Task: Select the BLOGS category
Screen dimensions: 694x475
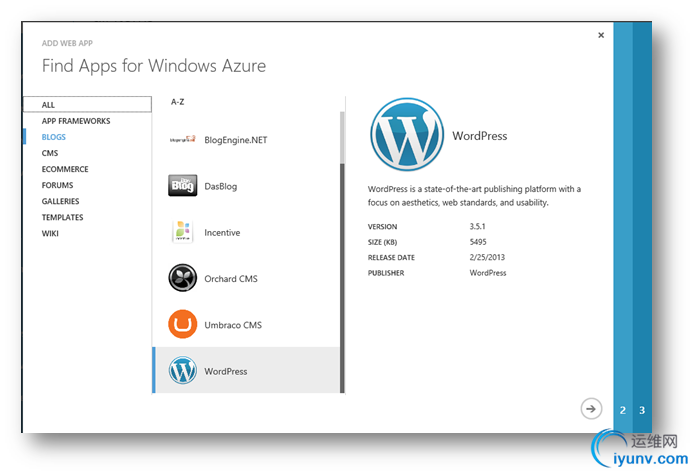Action: (54, 137)
